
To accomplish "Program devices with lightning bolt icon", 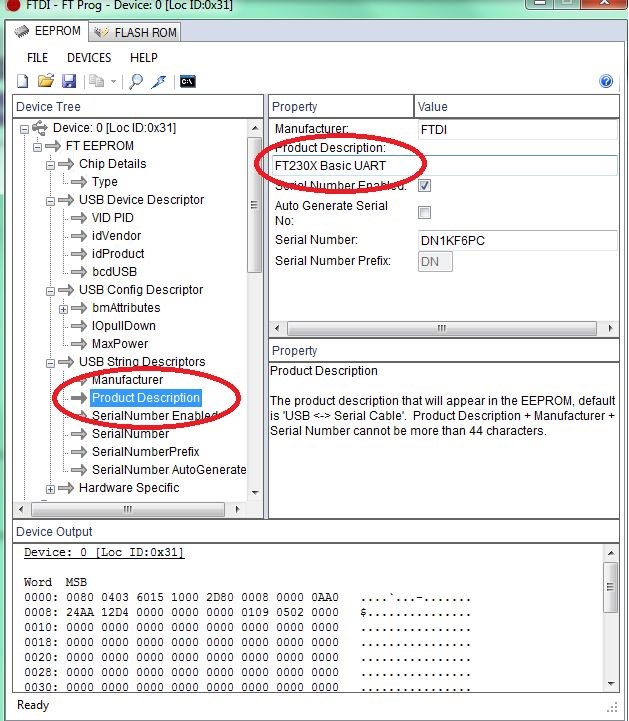I will pyautogui.click(x=159, y=81).
